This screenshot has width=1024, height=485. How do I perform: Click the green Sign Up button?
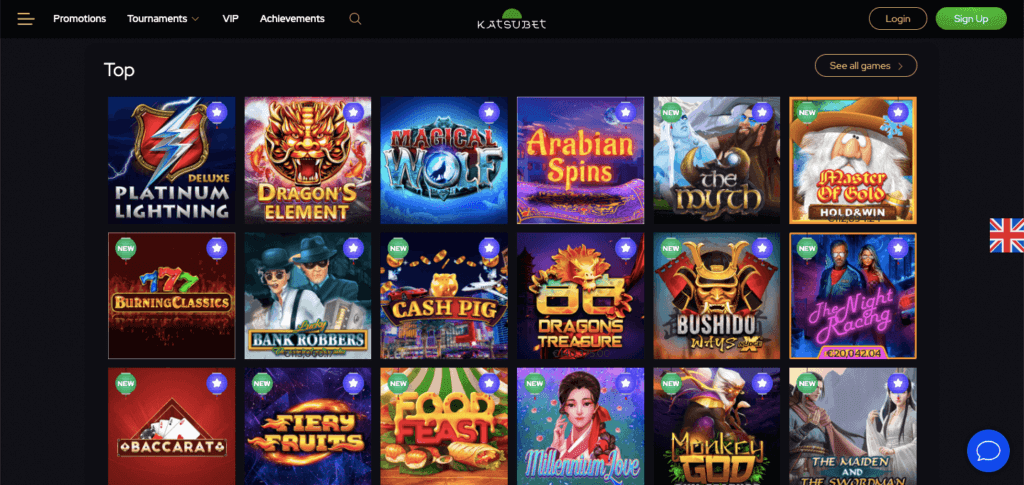tap(971, 19)
